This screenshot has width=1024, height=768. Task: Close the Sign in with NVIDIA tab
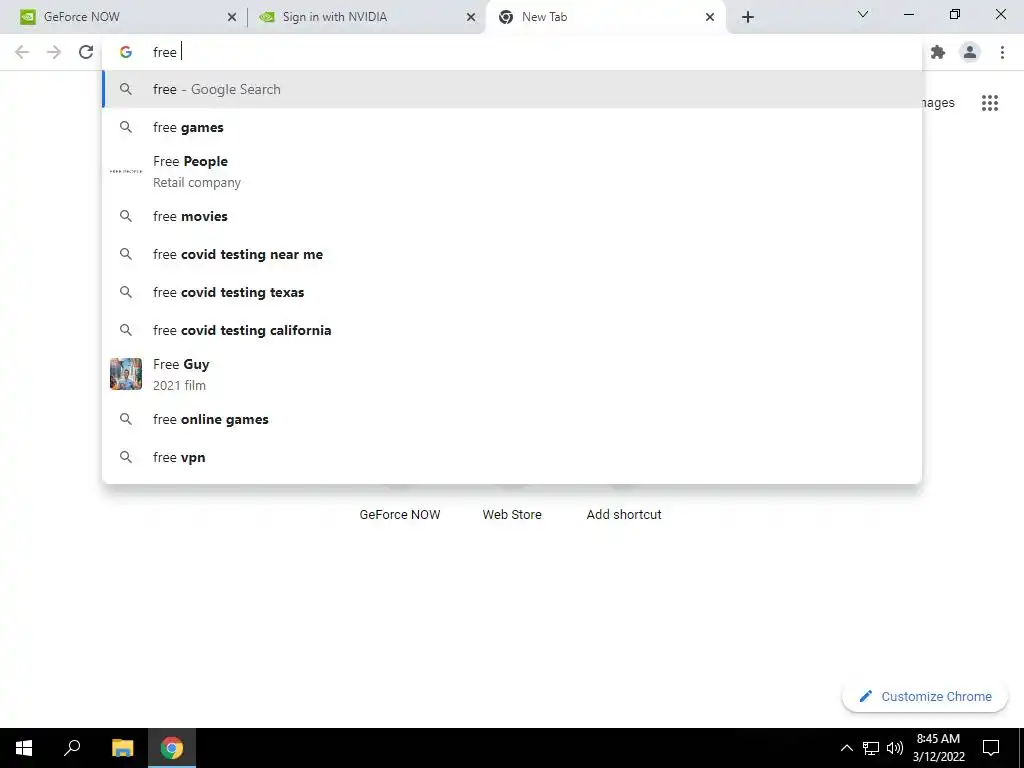[x=471, y=17]
